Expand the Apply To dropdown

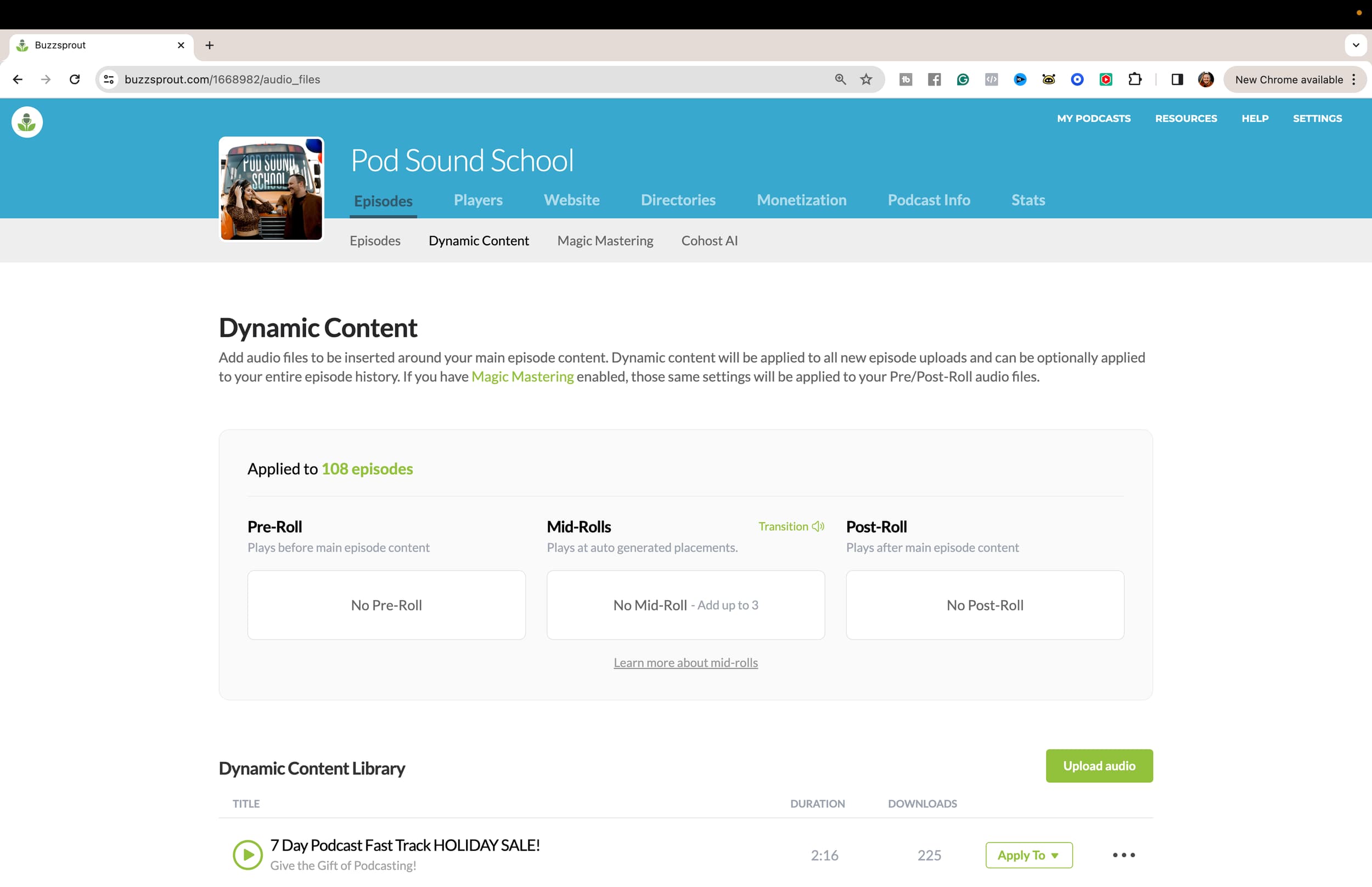click(1029, 855)
